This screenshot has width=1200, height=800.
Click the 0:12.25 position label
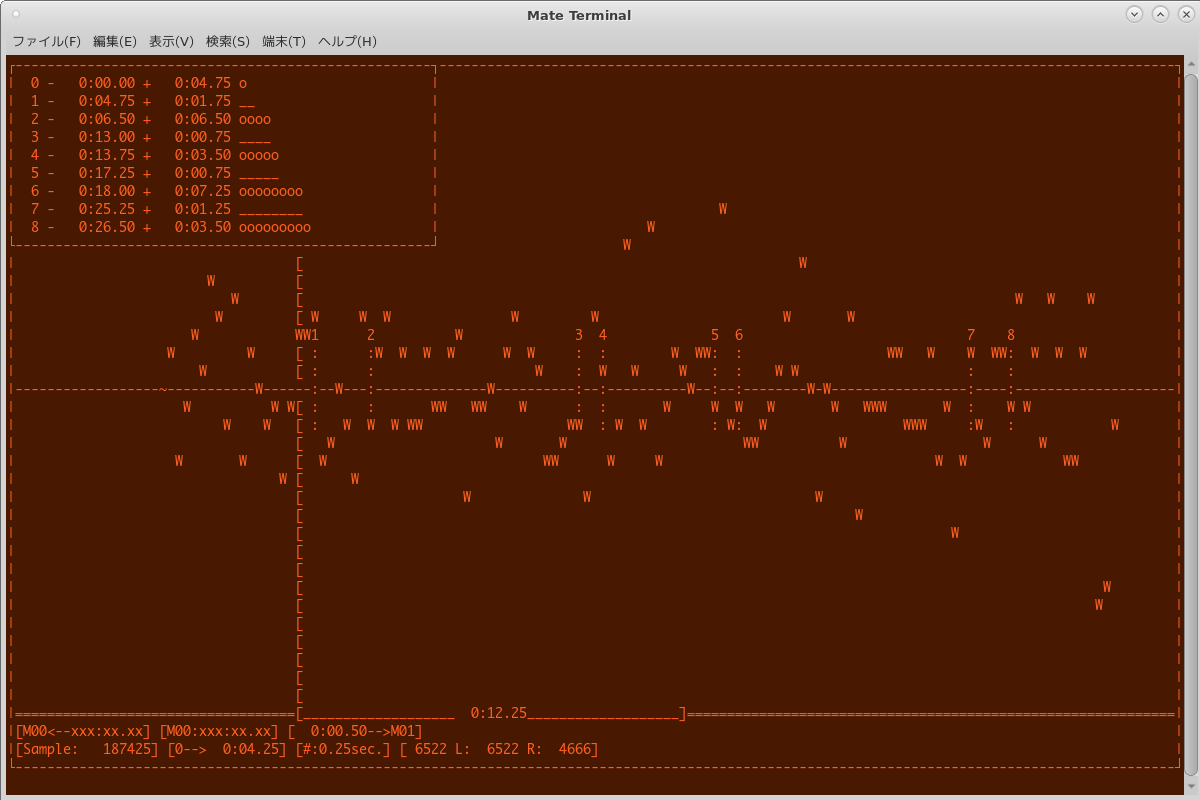[x=498, y=713]
